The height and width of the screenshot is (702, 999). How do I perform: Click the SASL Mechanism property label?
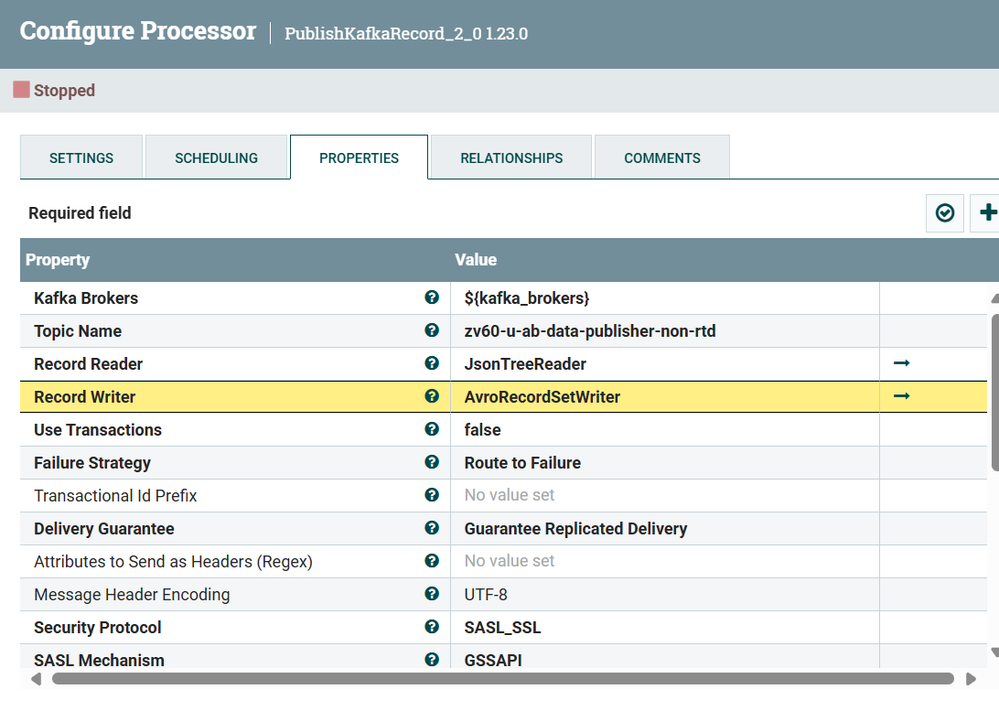[x=99, y=660]
